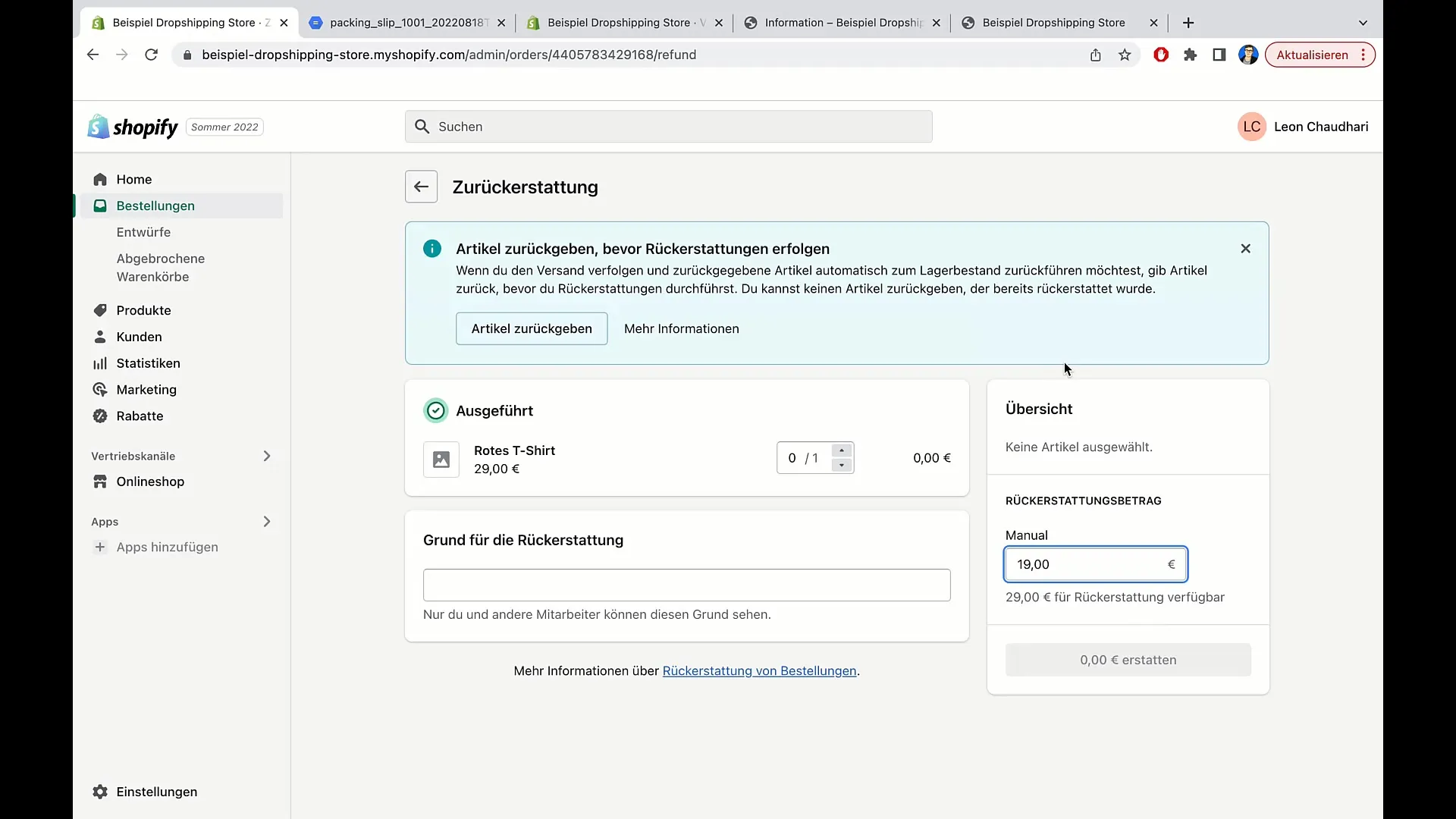Open the extensions puzzle icon
This screenshot has height=819, width=1456.
coord(1190,55)
